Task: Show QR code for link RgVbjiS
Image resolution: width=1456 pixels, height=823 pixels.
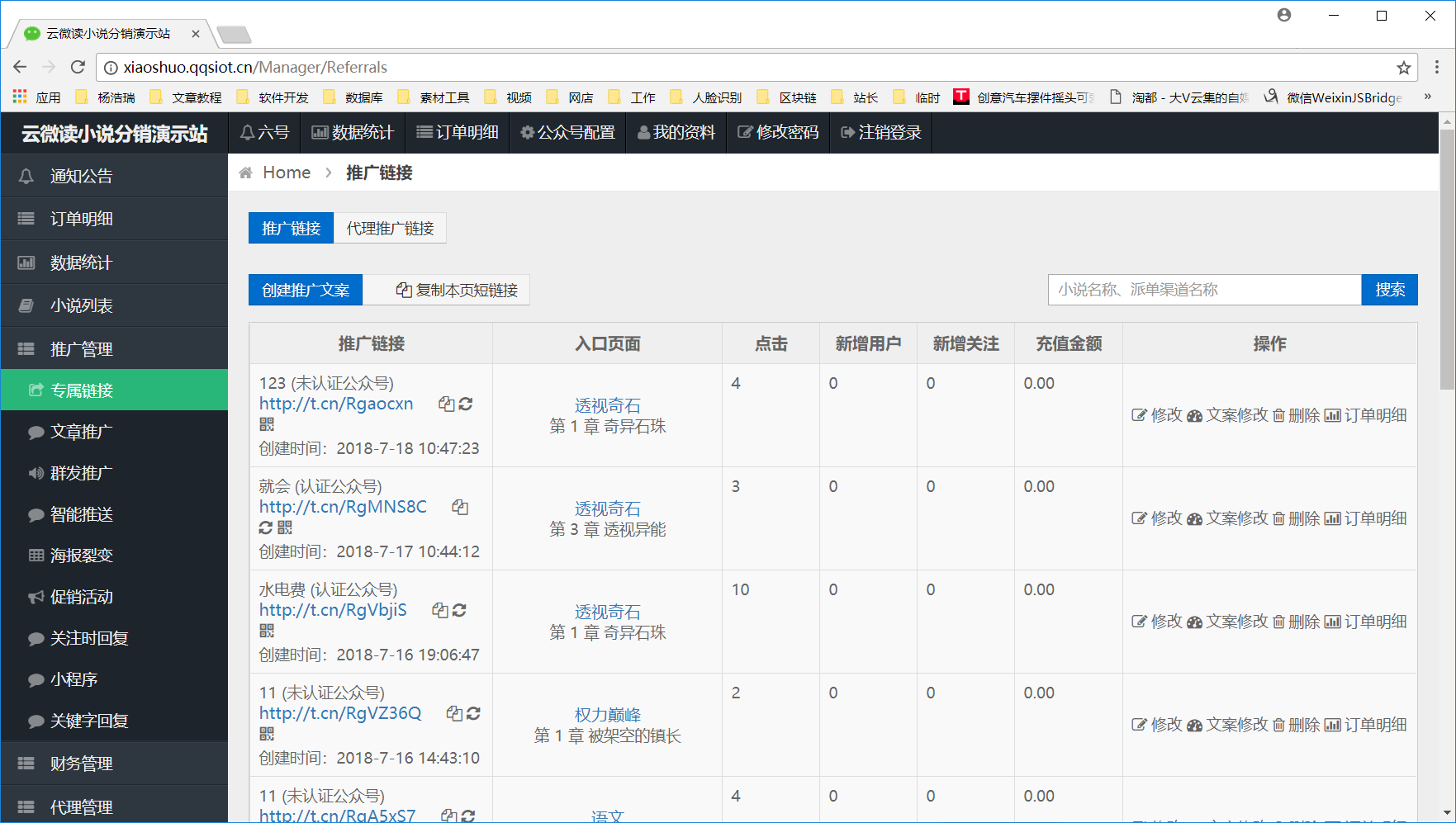Action: click(266, 631)
